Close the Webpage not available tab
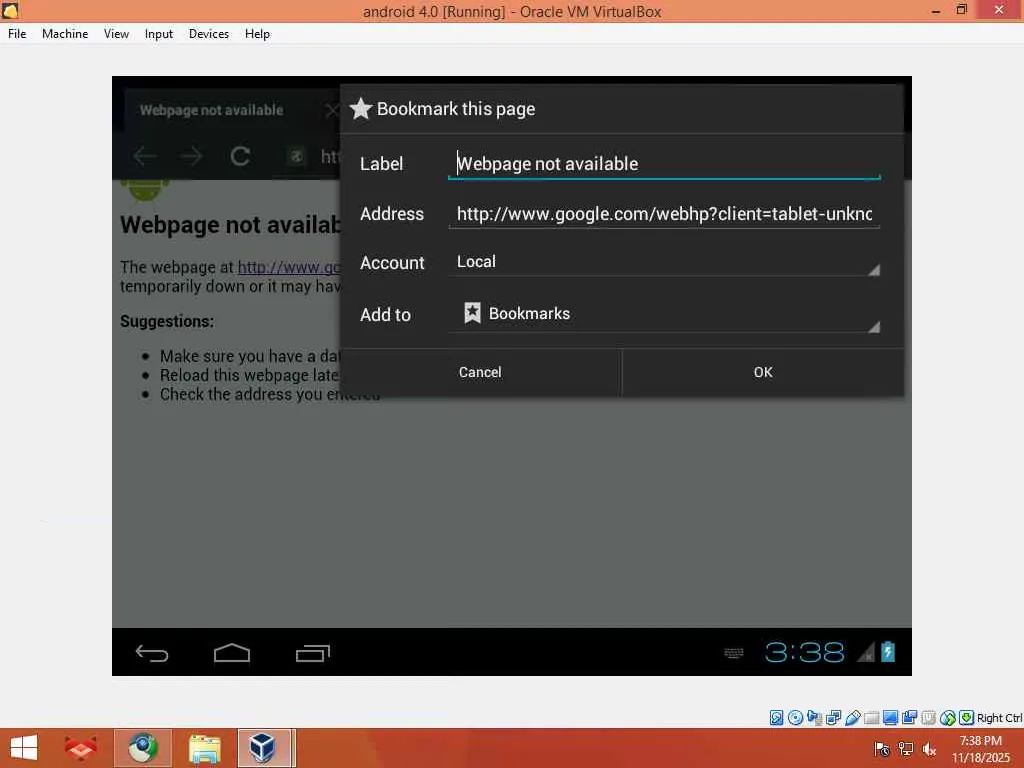The height and width of the screenshot is (768, 1024). [332, 110]
